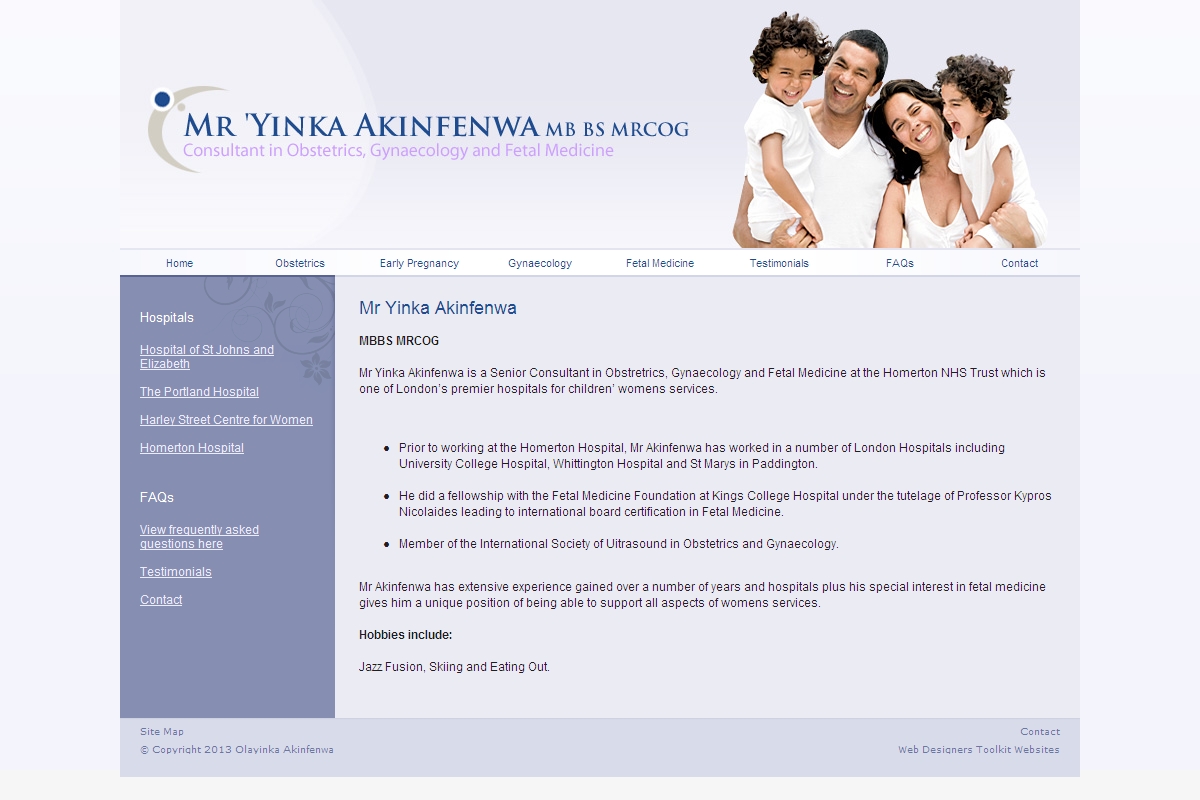The width and height of the screenshot is (1200, 800).
Task: Open the Obstetrics navigation item
Action: [300, 263]
